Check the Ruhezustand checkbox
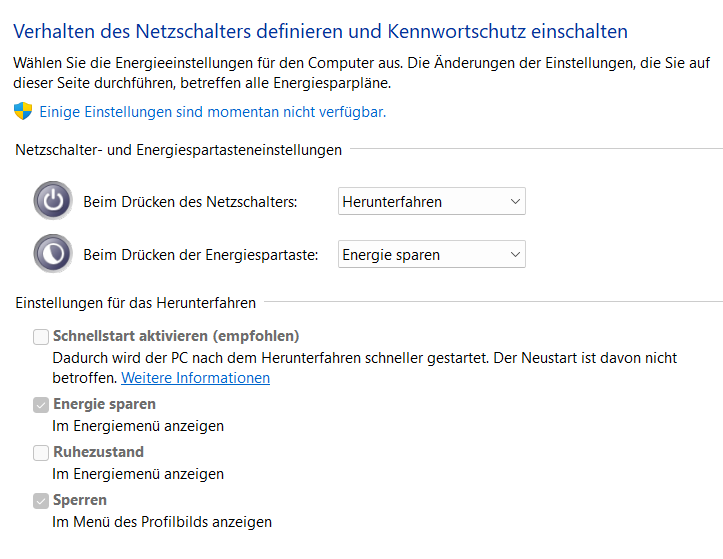This screenshot has width=723, height=559. [41, 452]
